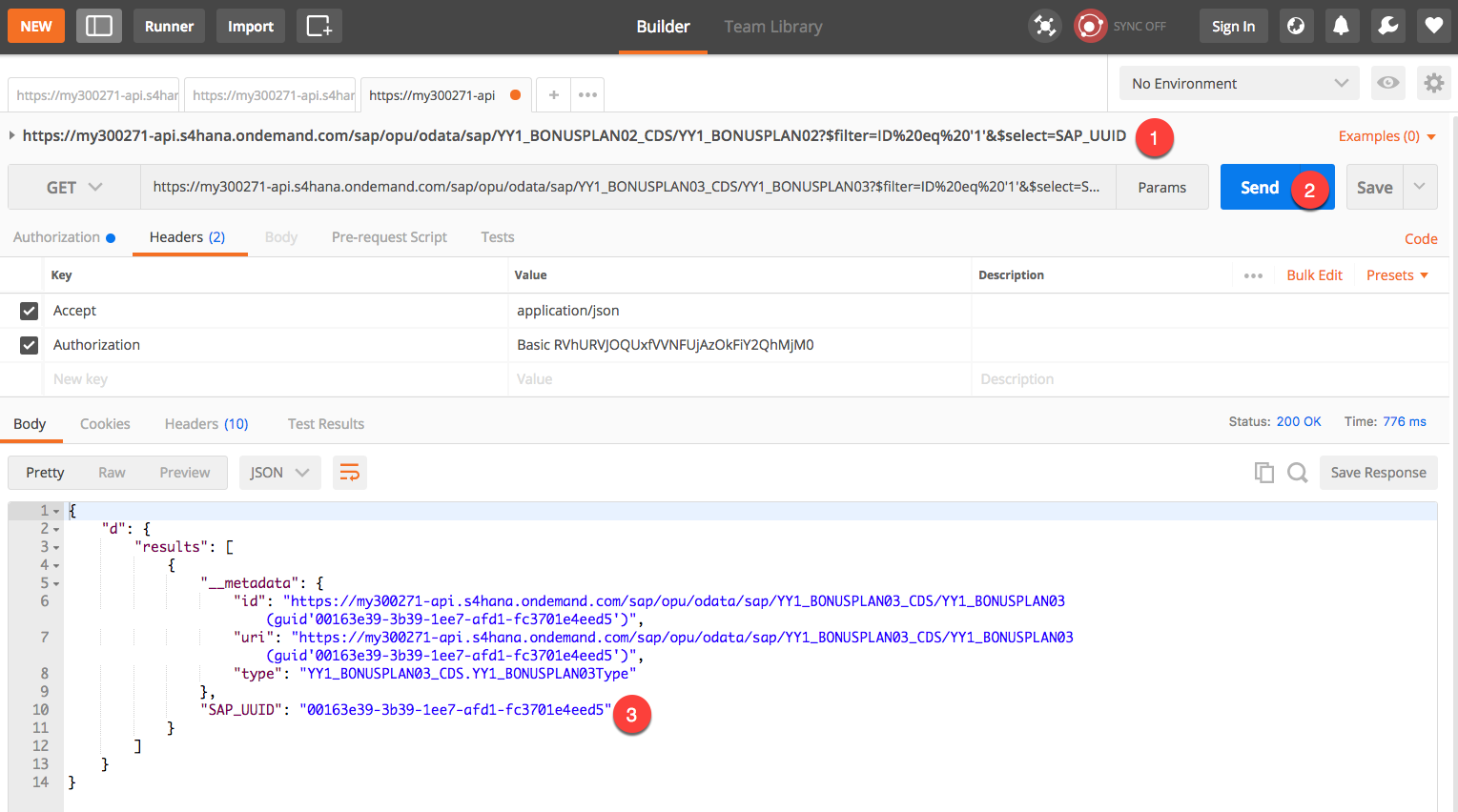
Task: Open the Params editor
Action: click(x=1161, y=187)
